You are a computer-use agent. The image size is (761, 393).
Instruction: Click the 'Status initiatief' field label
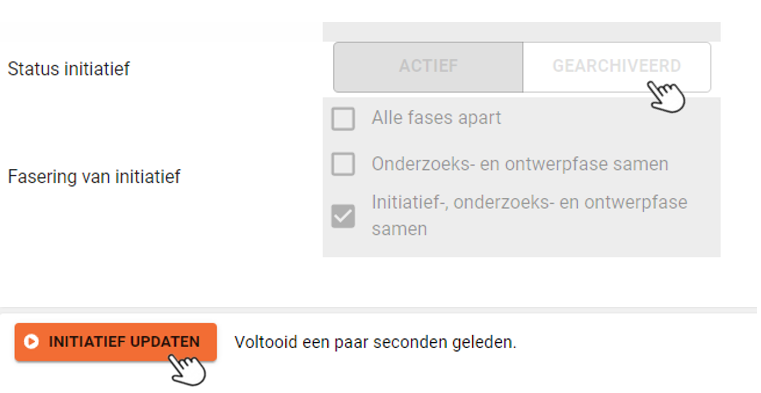pos(68,68)
